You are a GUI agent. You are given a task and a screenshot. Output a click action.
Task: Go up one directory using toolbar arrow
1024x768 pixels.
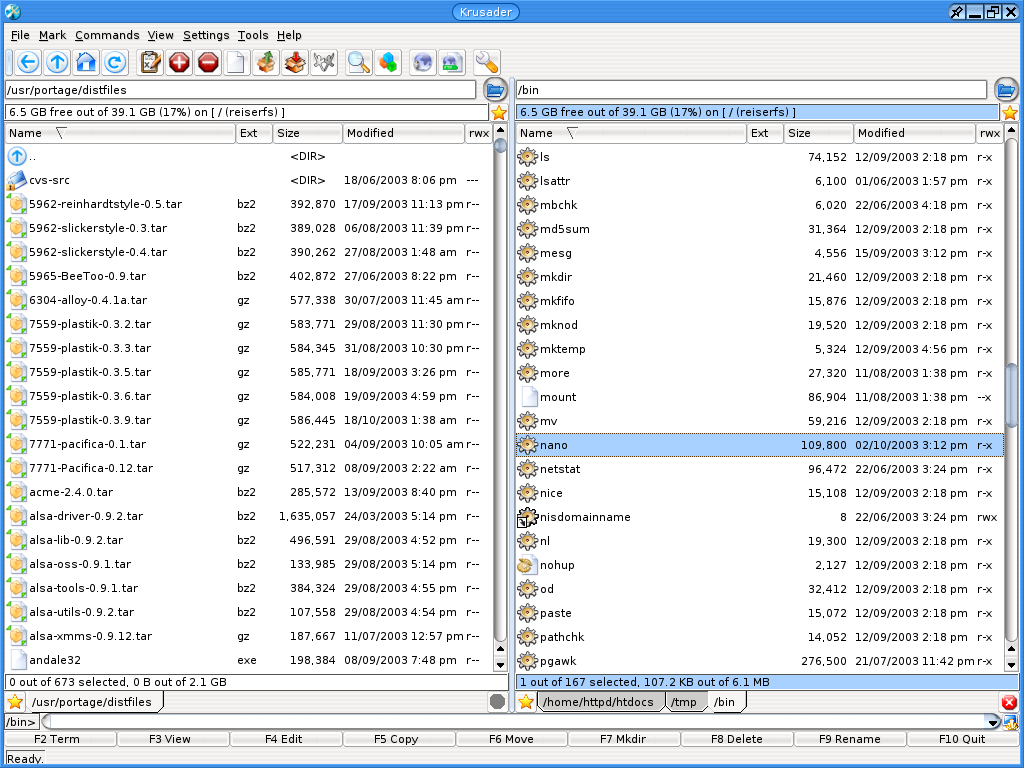(57, 63)
